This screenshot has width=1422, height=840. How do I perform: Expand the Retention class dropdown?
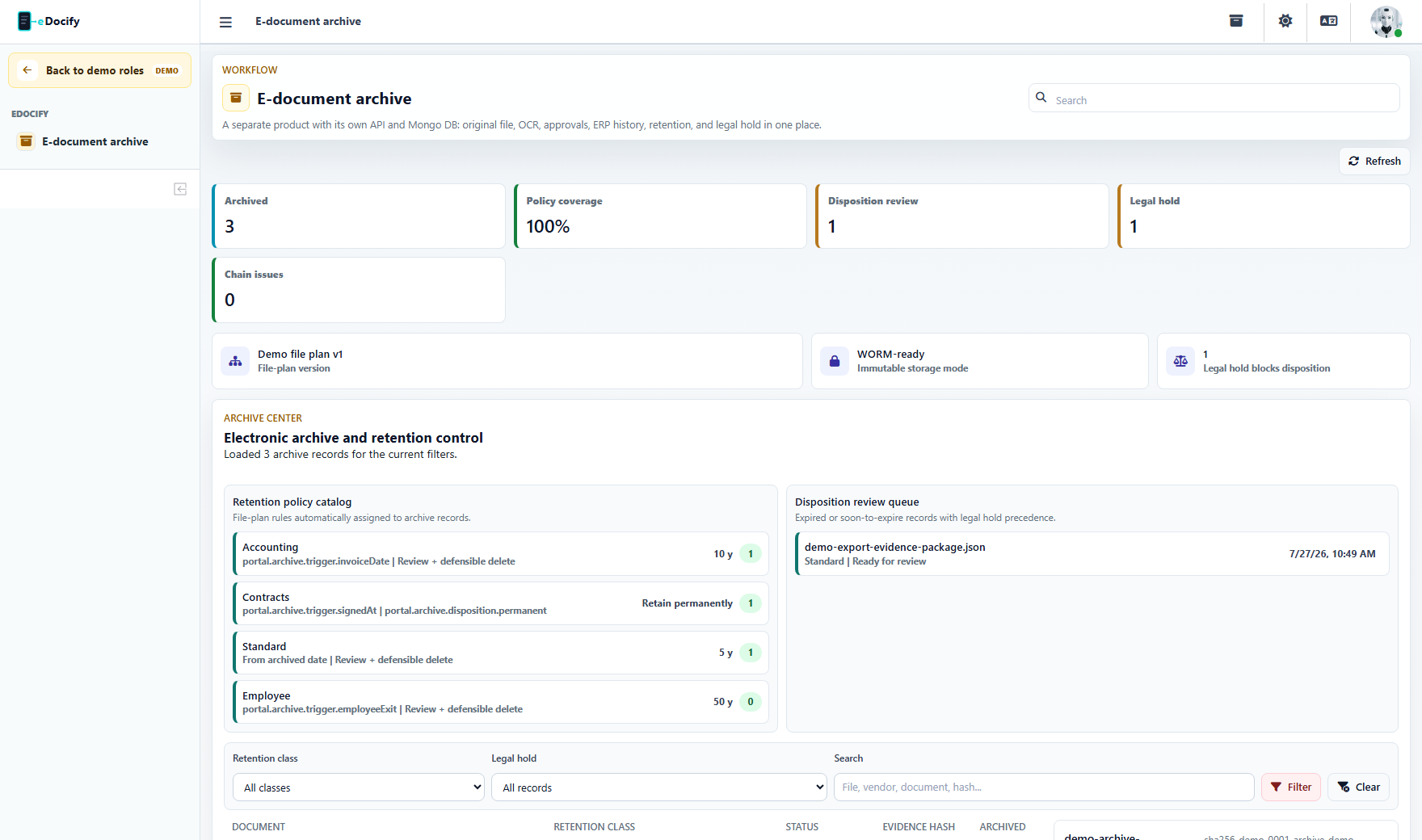click(359, 787)
